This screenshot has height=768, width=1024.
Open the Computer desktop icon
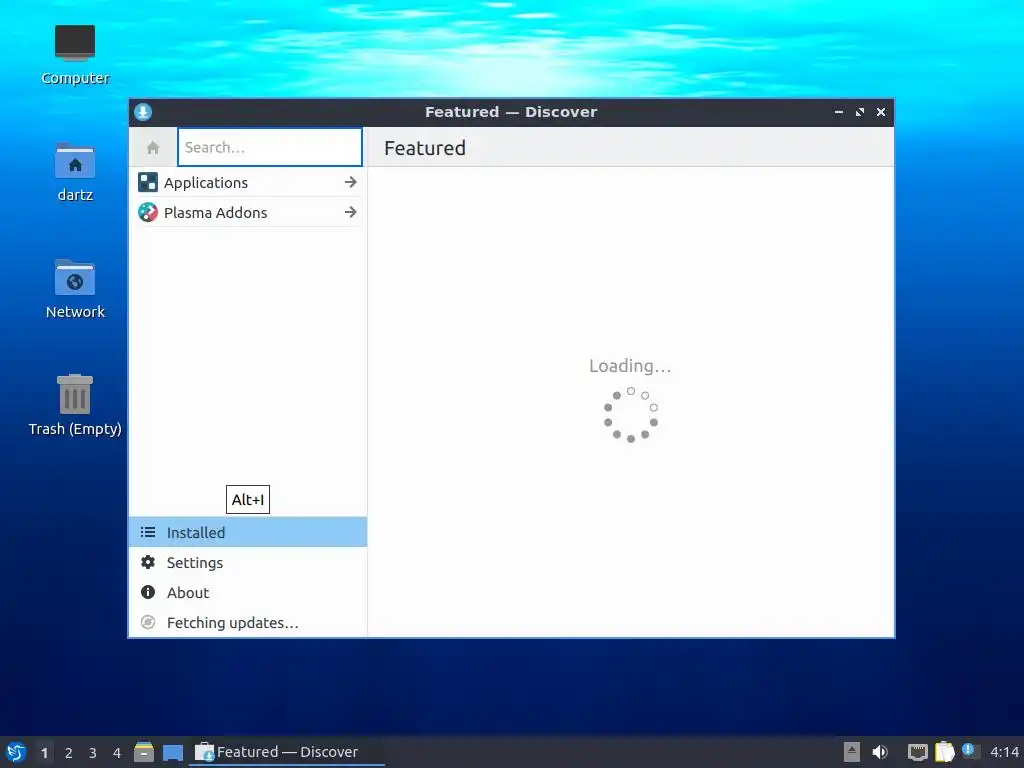click(75, 55)
